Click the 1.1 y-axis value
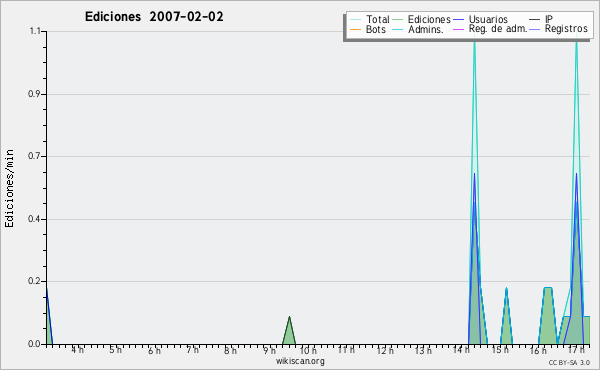 tap(35, 31)
